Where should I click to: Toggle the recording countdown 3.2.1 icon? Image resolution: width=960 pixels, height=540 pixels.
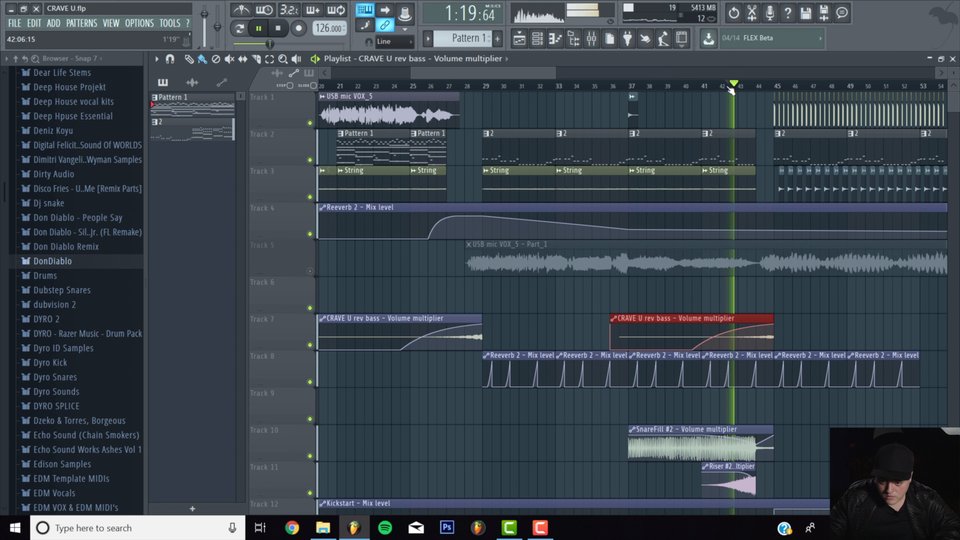point(288,10)
